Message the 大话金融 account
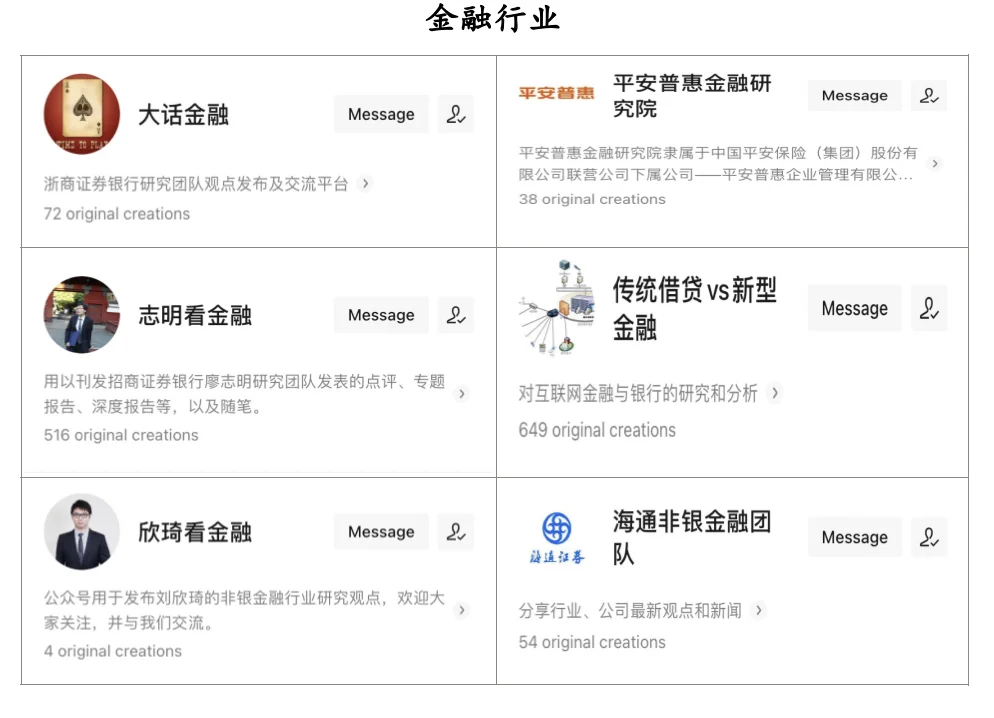This screenshot has height=718, width=994. [x=381, y=114]
